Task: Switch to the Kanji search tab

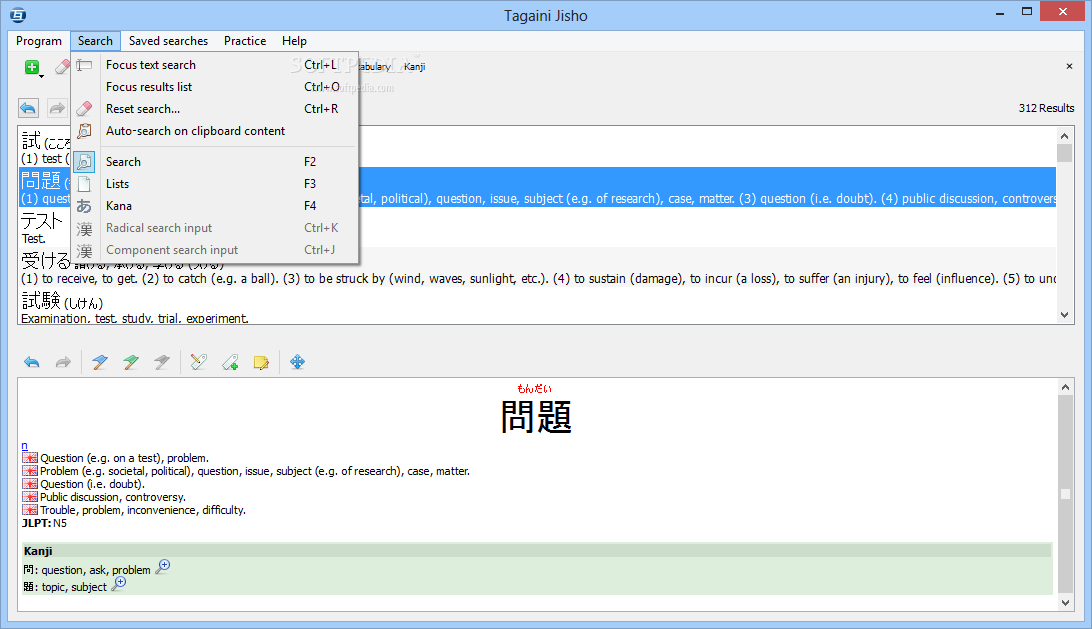Action: coord(414,67)
